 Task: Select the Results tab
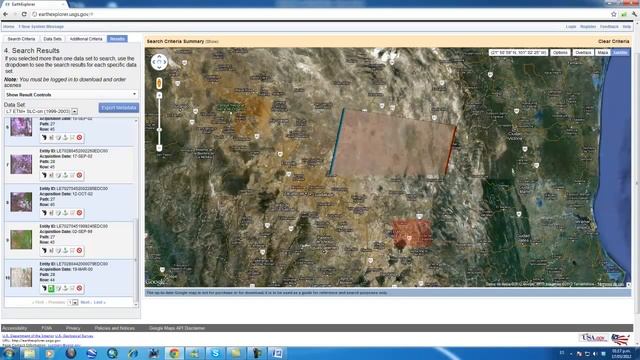click(117, 39)
